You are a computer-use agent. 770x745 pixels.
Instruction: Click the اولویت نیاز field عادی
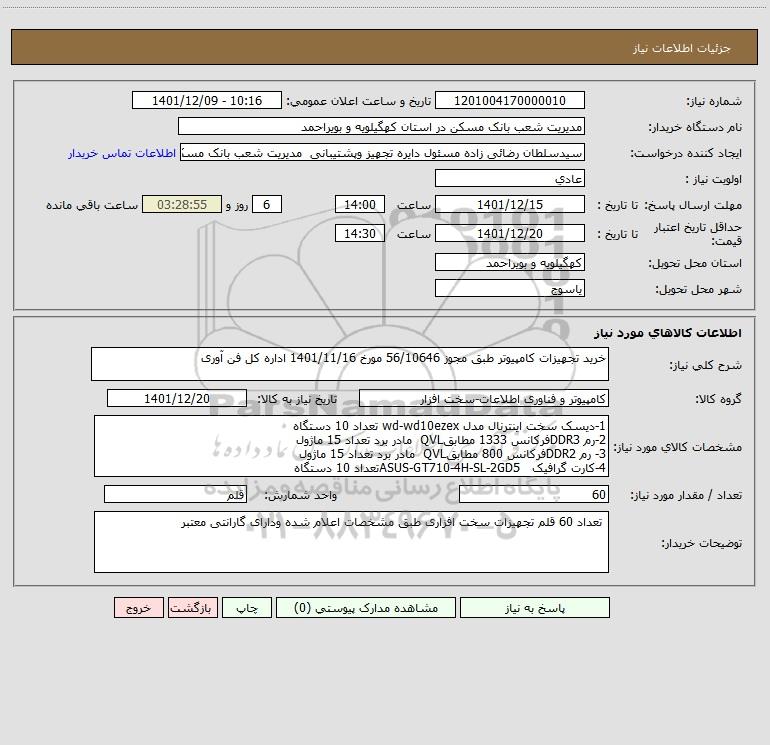click(x=510, y=178)
